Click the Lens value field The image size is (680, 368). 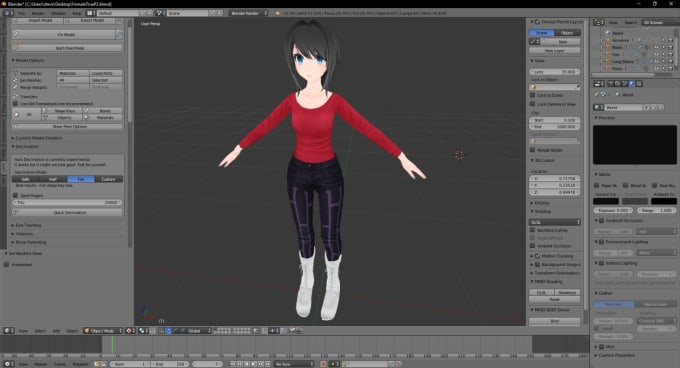(x=555, y=72)
